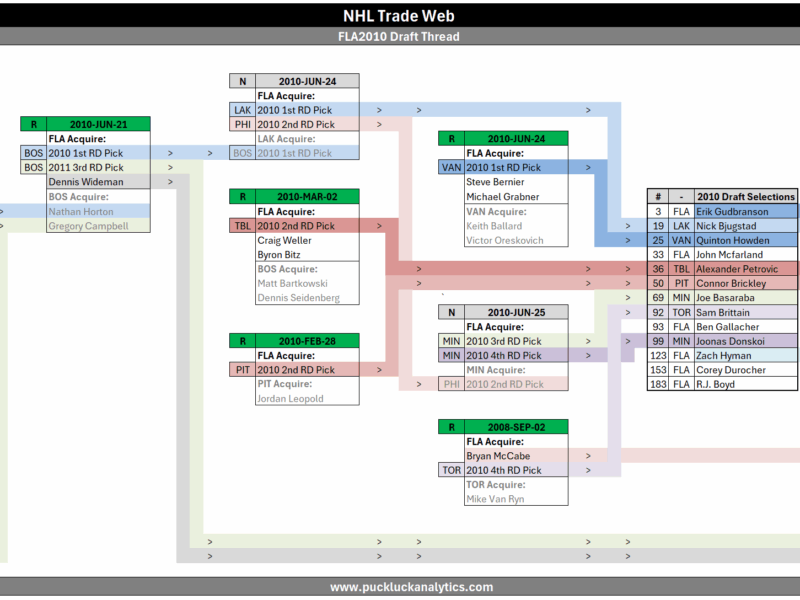Click the LAK 2010 1st RD Pick cell
This screenshot has height=600, width=800.
tap(307, 110)
